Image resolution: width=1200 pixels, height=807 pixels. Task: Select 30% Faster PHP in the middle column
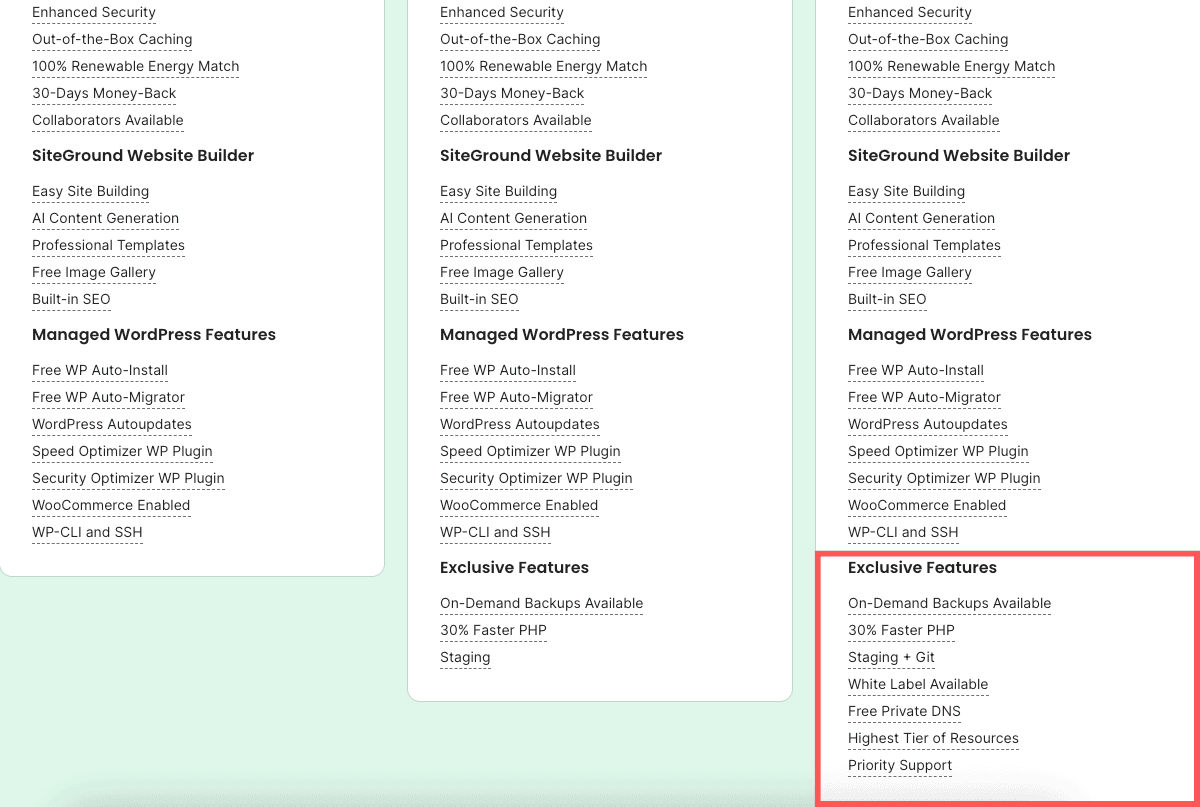click(x=493, y=631)
